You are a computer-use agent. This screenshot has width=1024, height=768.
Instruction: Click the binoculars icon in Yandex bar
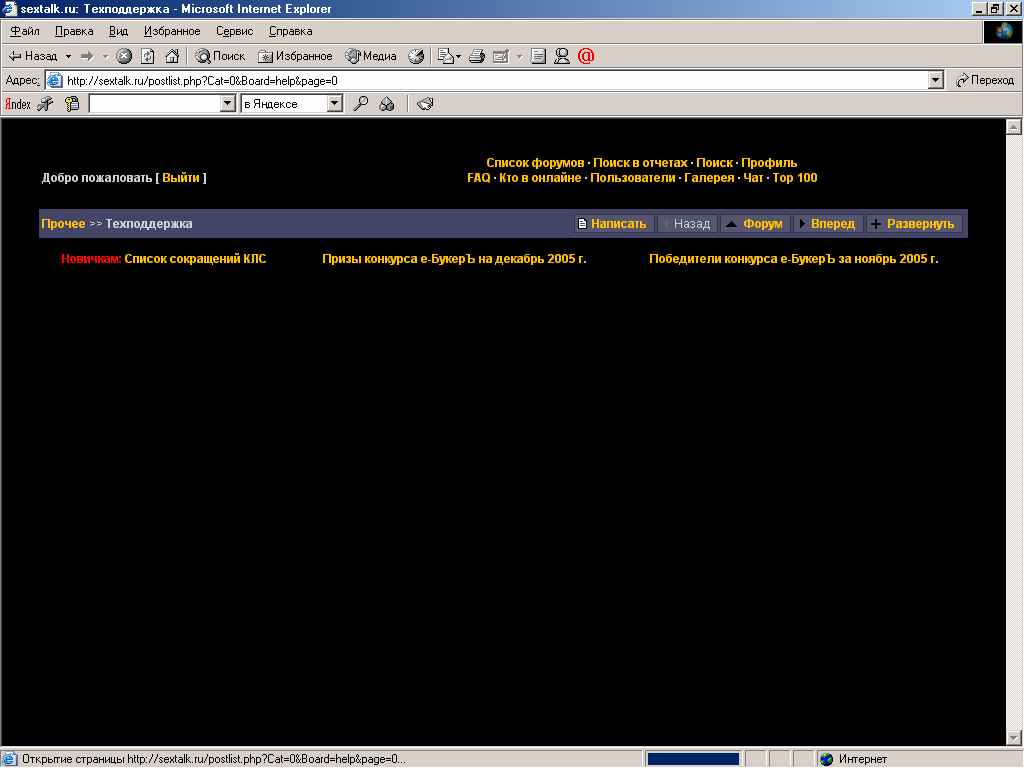point(387,103)
